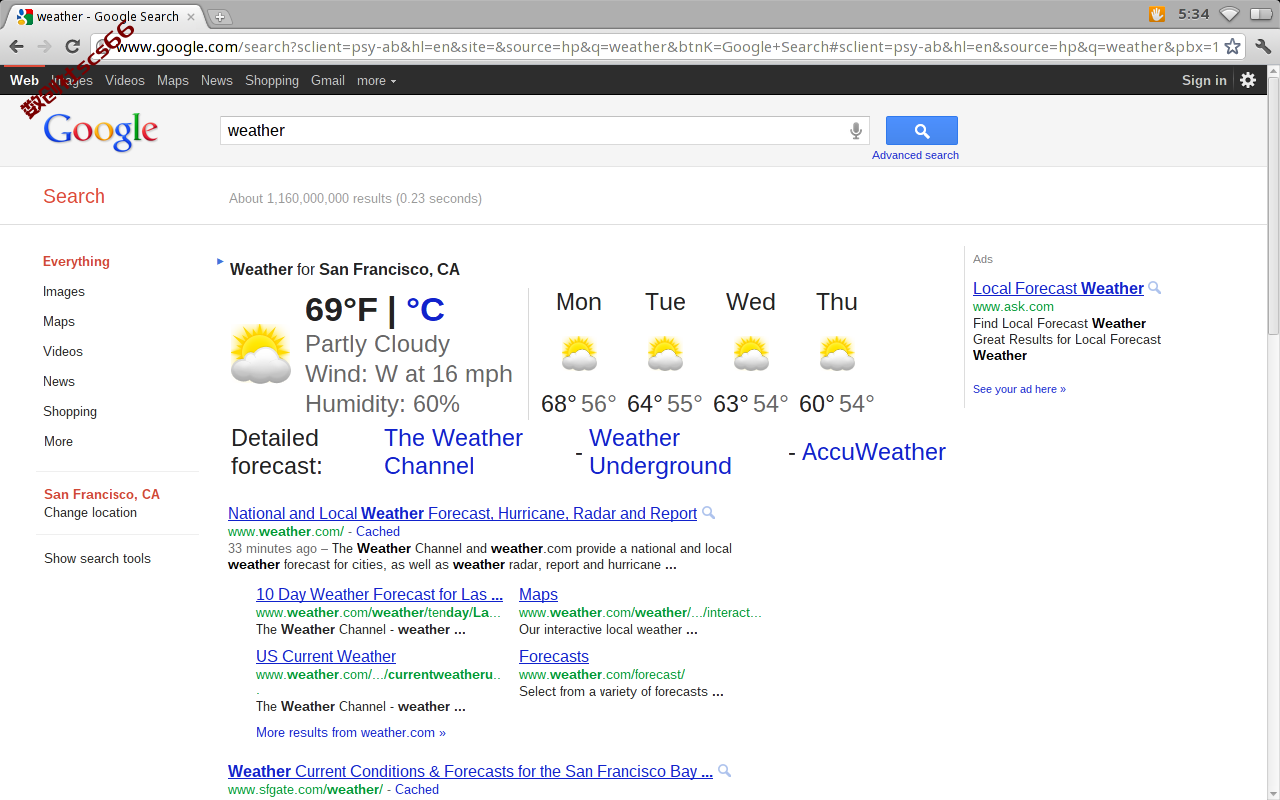Click Thursday's forecast weather icon
Screen dimensions: 1280x800
(837, 353)
